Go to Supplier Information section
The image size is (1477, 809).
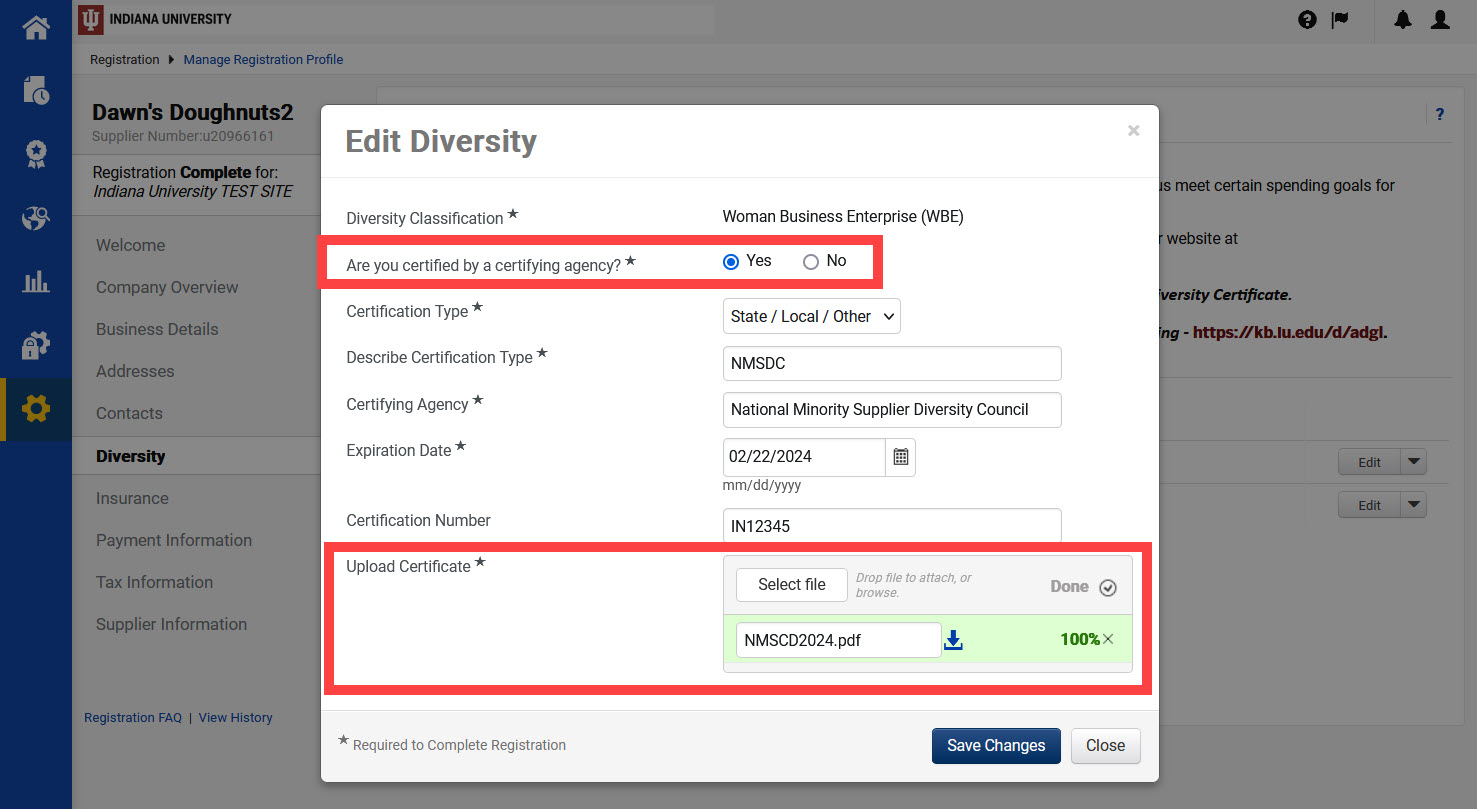[x=171, y=624]
